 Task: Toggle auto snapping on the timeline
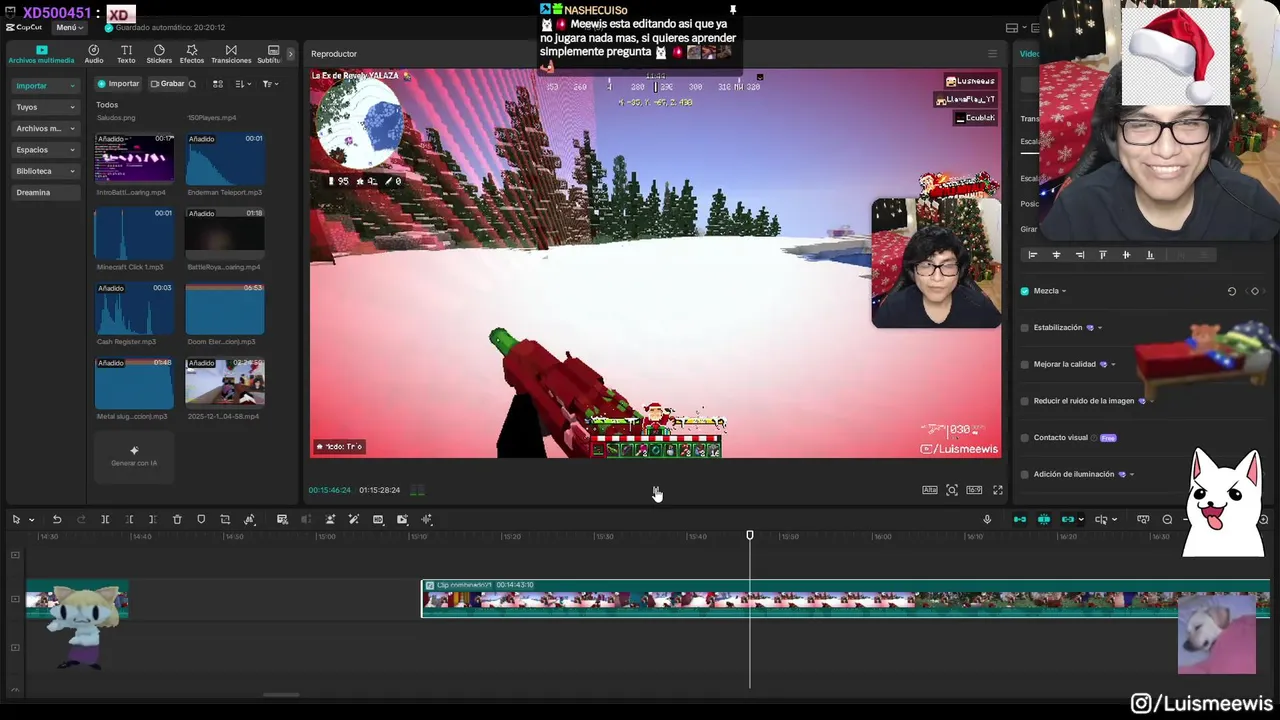[x=1044, y=519]
